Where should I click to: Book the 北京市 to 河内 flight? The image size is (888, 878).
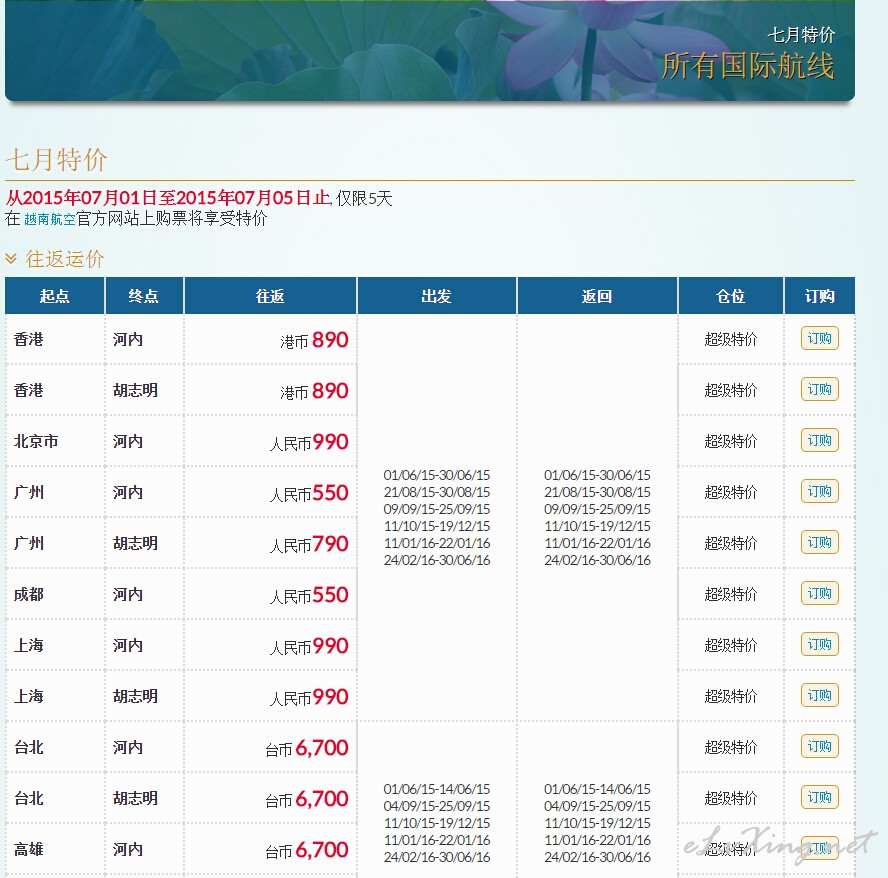(x=819, y=440)
